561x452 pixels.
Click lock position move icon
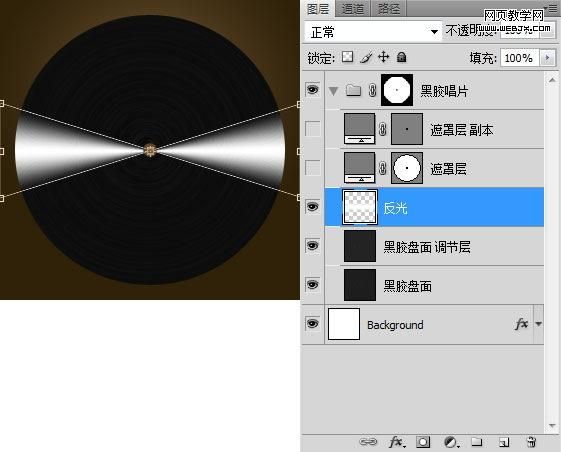click(384, 57)
